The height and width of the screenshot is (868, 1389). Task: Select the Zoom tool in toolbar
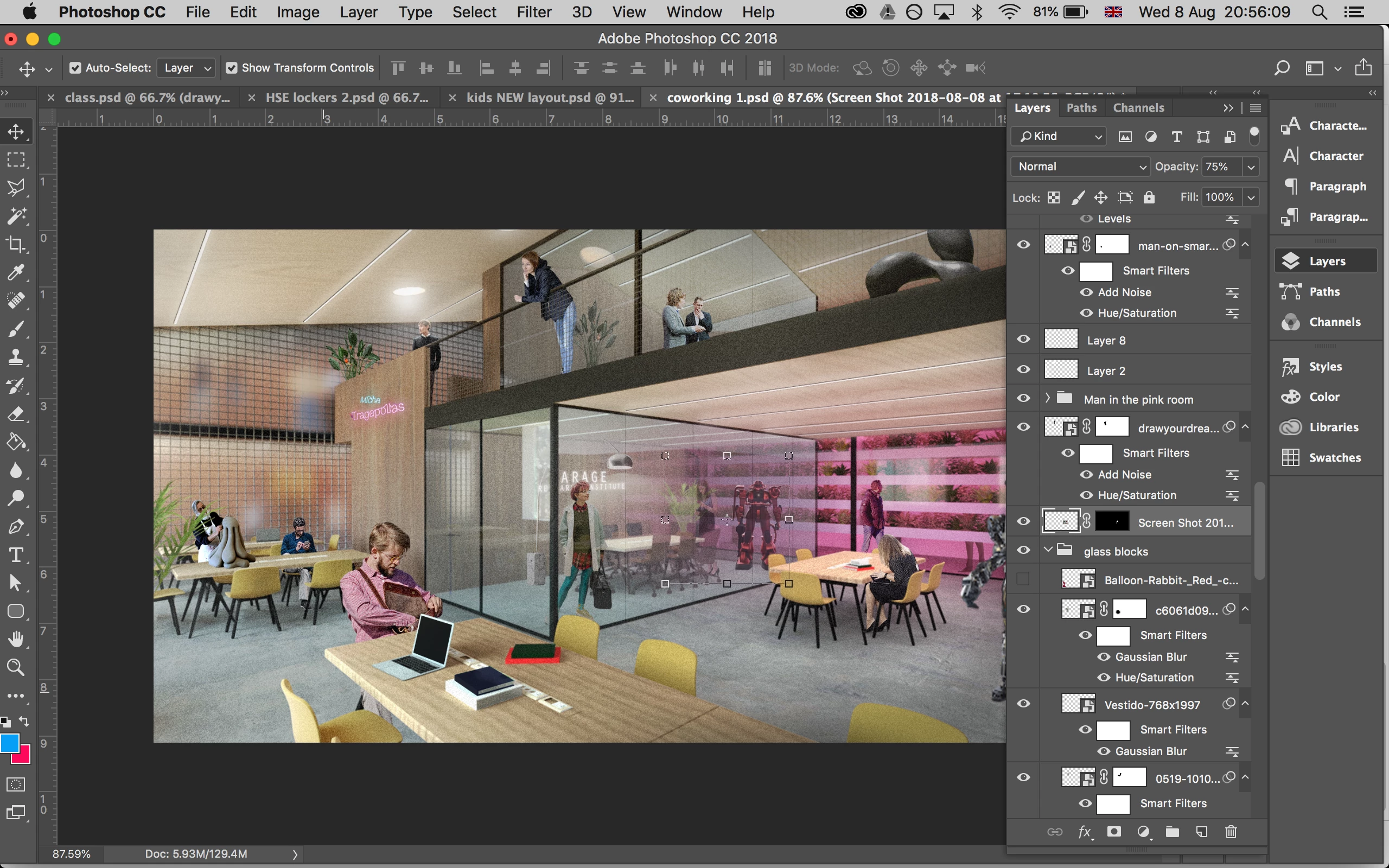(16, 667)
